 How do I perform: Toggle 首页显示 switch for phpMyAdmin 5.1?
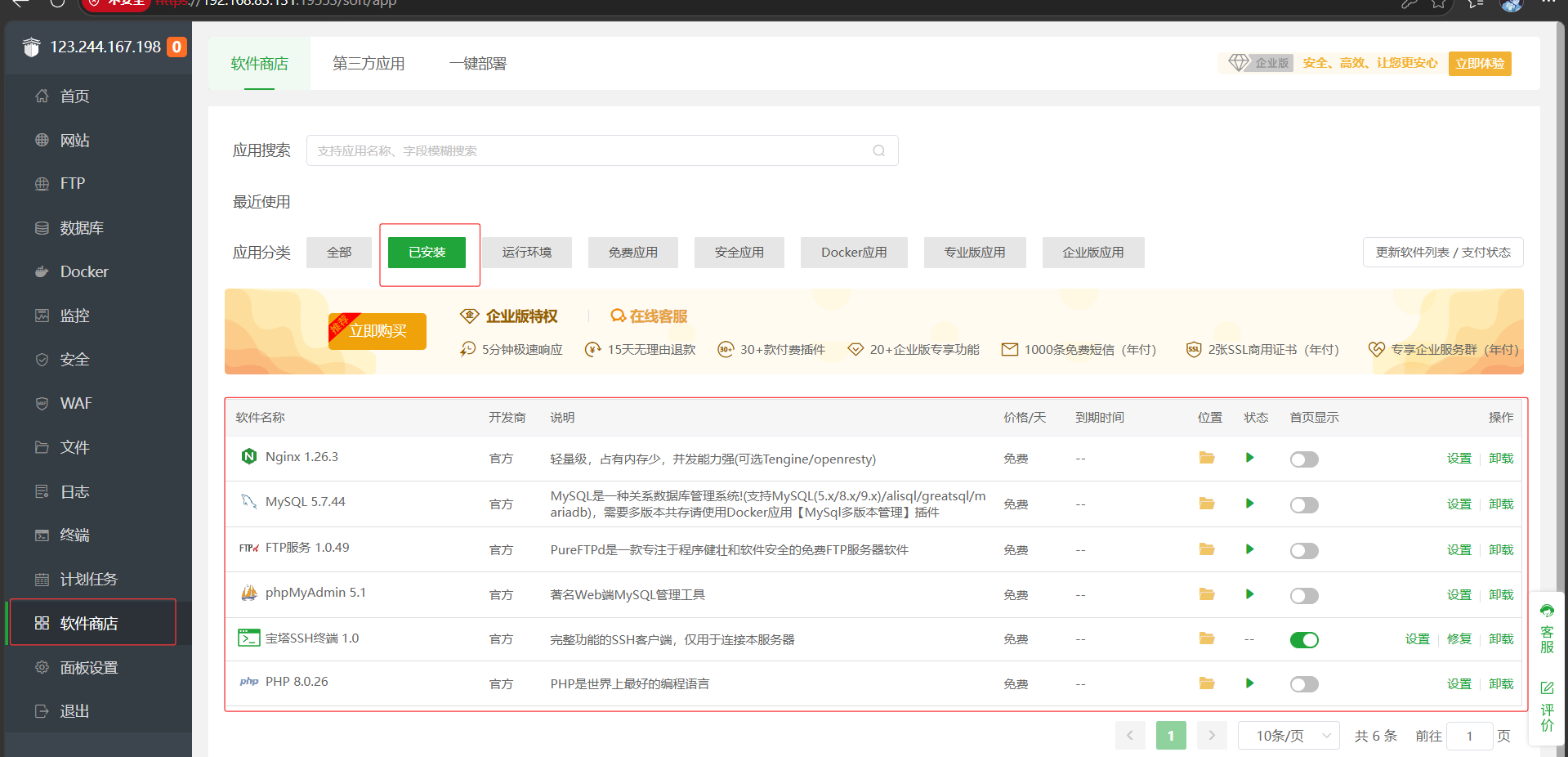1304,596
